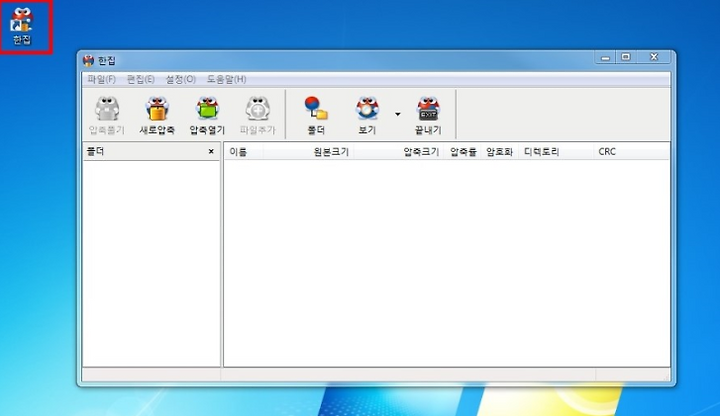Sort by the 암호화 column header
The height and width of the screenshot is (416, 720).
tap(500, 152)
